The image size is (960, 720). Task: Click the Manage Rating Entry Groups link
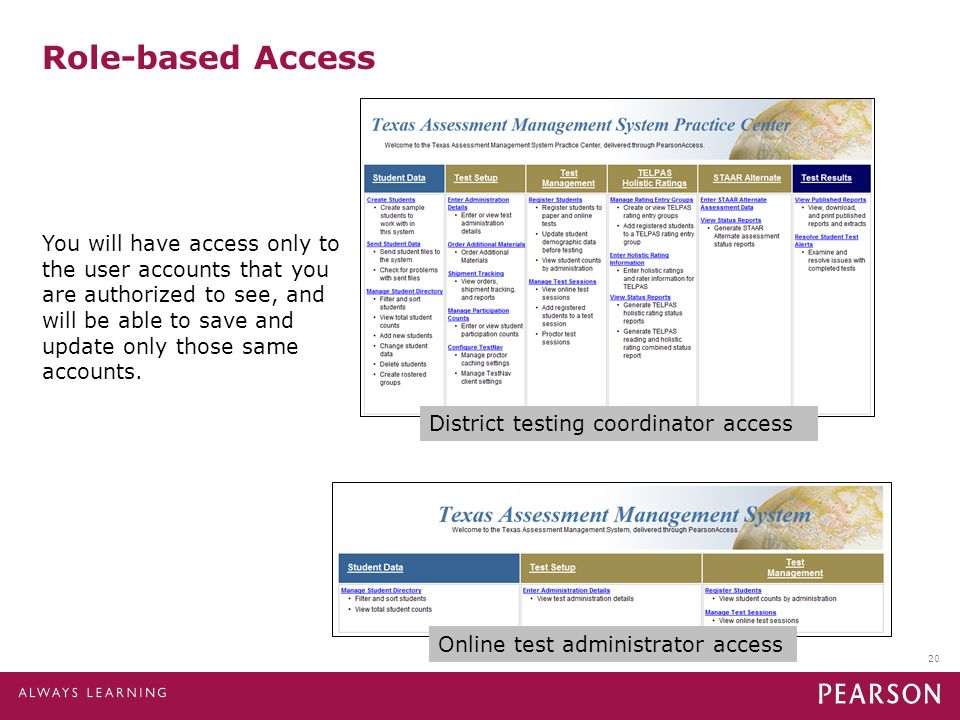point(651,200)
